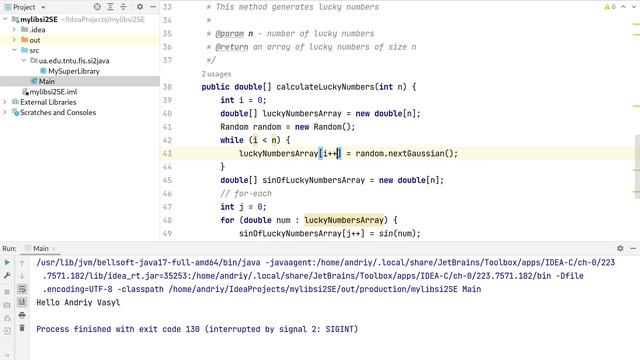This screenshot has width=640, height=360.
Task: Close the Main run tab
Action: [54, 249]
